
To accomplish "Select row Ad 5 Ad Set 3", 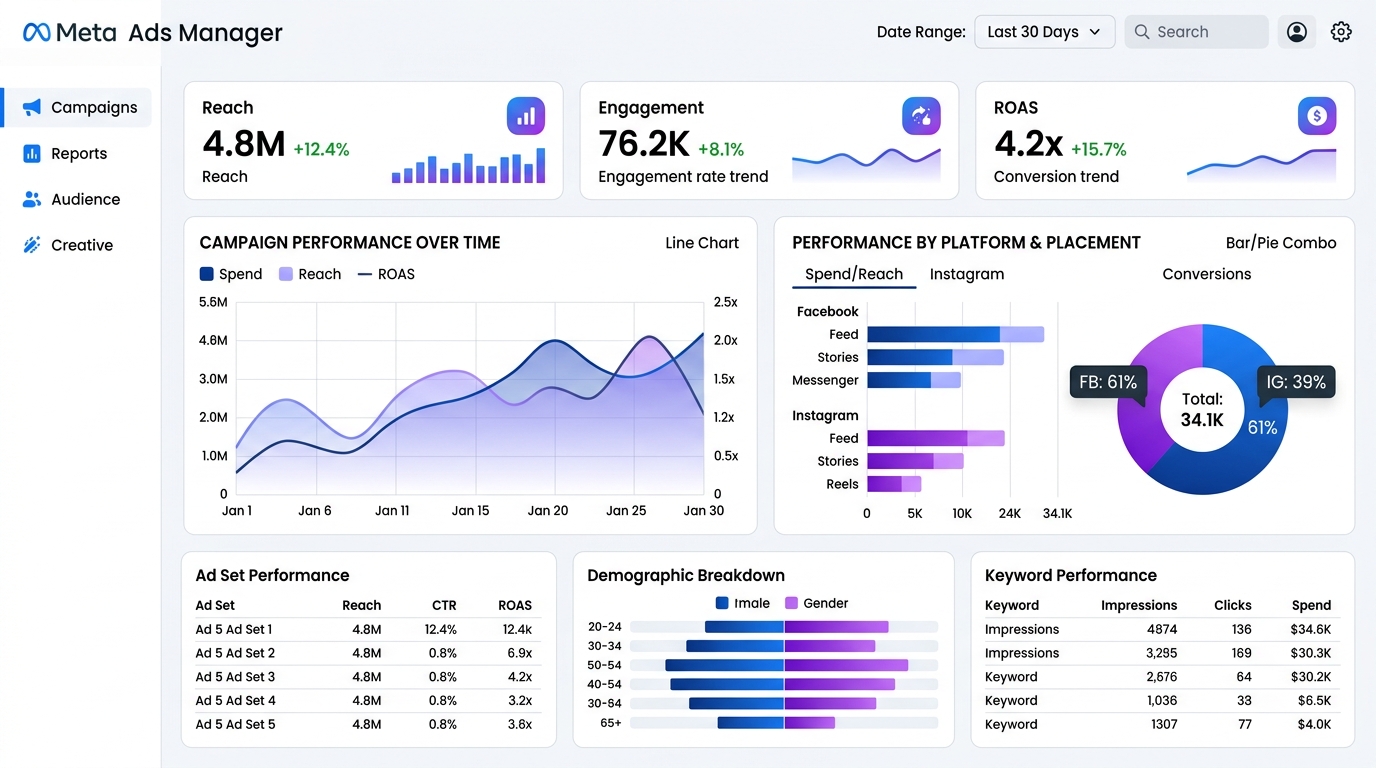I will tap(367, 677).
